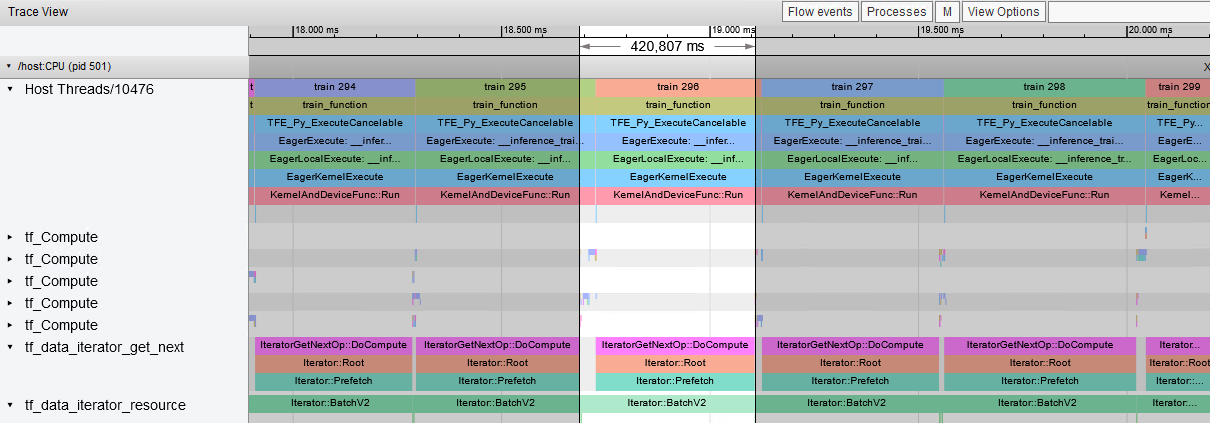Screen dimensions: 1210x423
Task: Select the train 294 slice
Action: pos(335,88)
